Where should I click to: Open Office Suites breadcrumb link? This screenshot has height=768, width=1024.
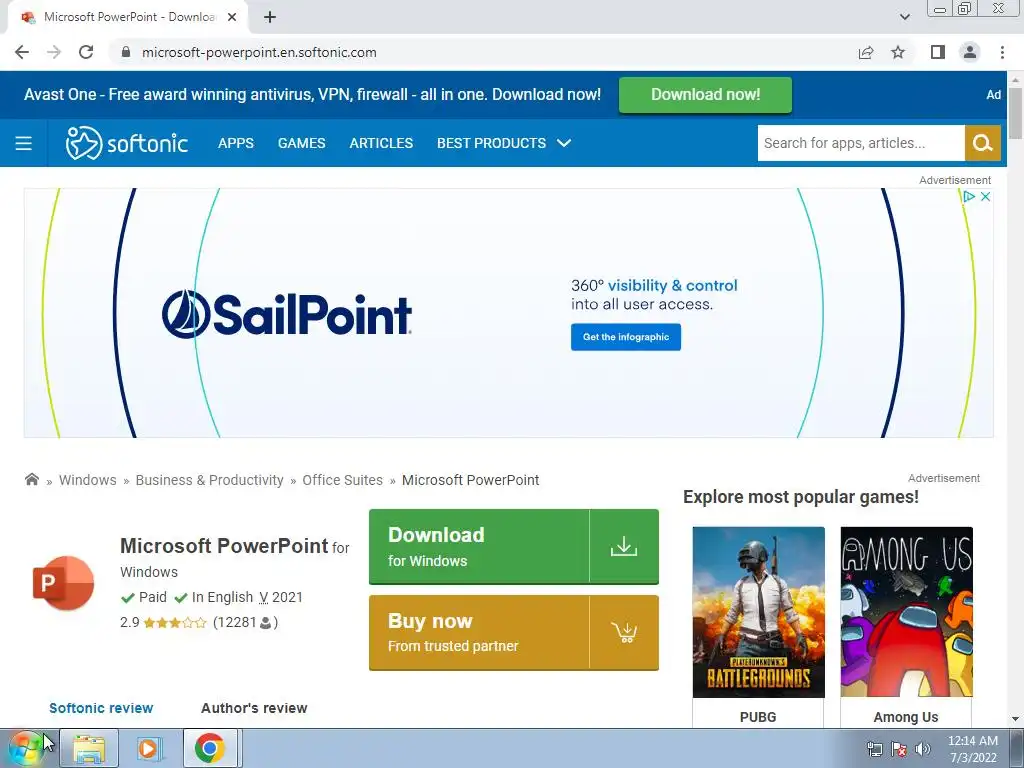(342, 480)
